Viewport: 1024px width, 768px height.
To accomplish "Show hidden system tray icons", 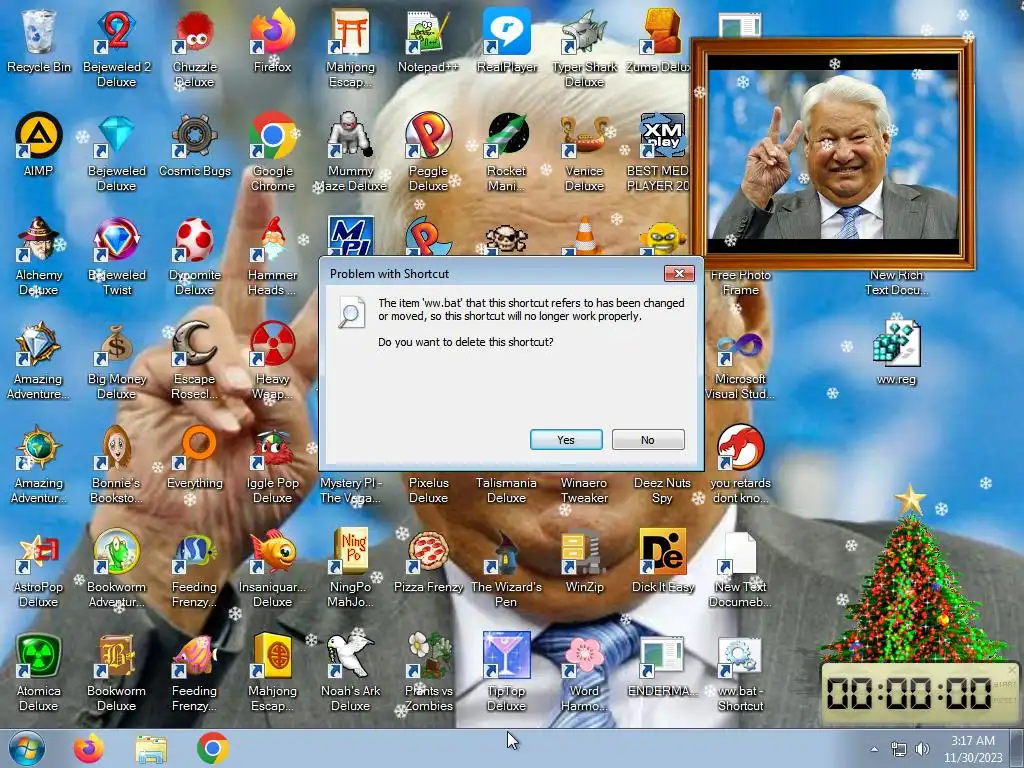I will point(874,749).
